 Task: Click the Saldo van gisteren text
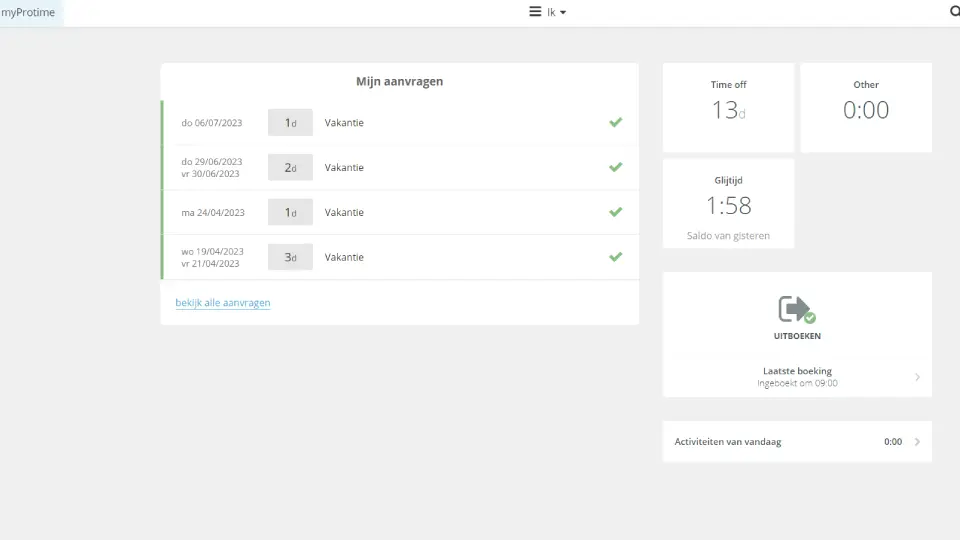tap(729, 236)
